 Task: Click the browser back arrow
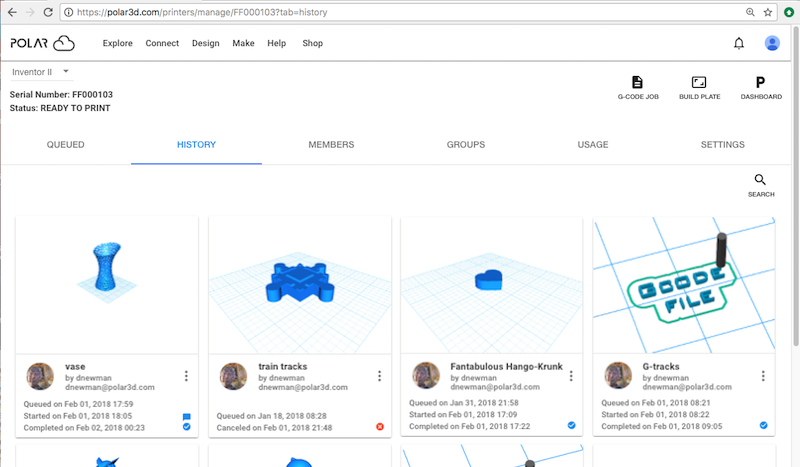pyautogui.click(x=12, y=12)
